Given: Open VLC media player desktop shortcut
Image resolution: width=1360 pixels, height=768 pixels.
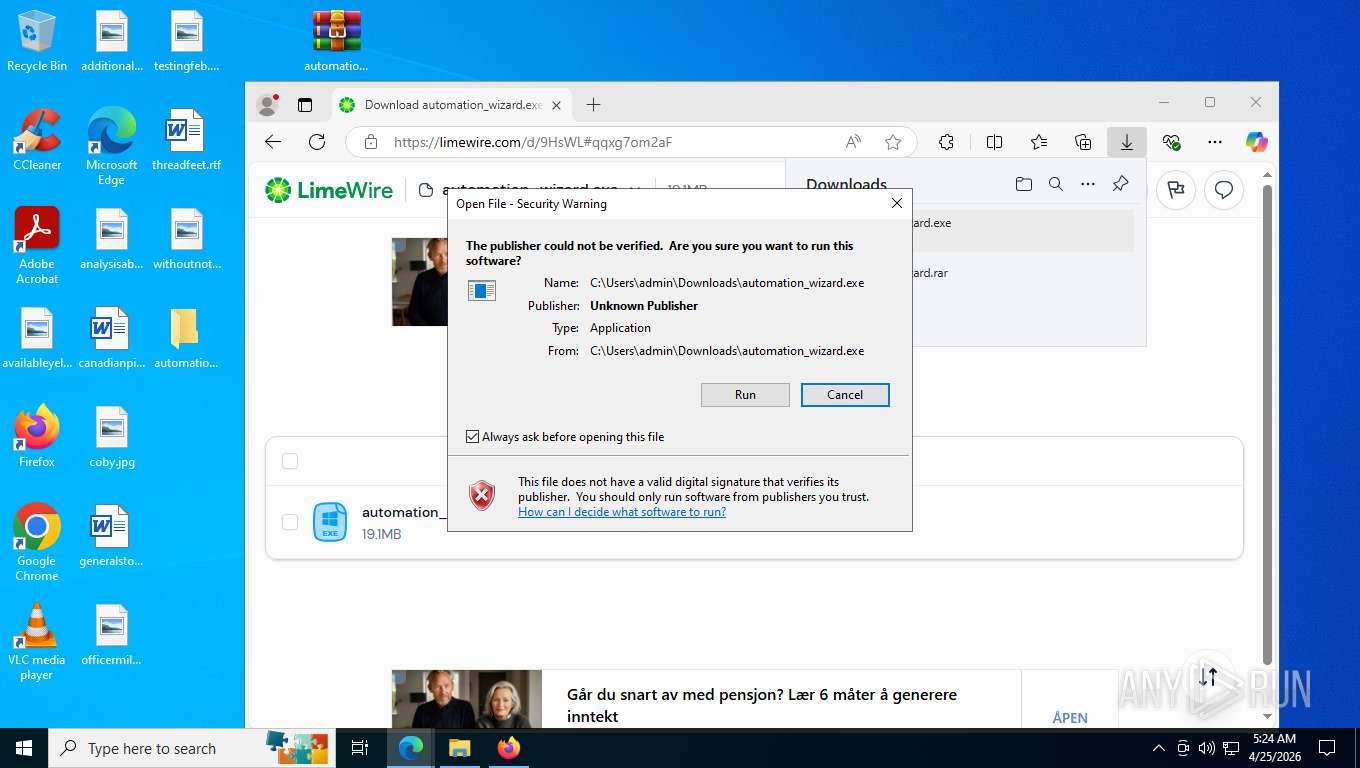Looking at the screenshot, I should point(37,642).
